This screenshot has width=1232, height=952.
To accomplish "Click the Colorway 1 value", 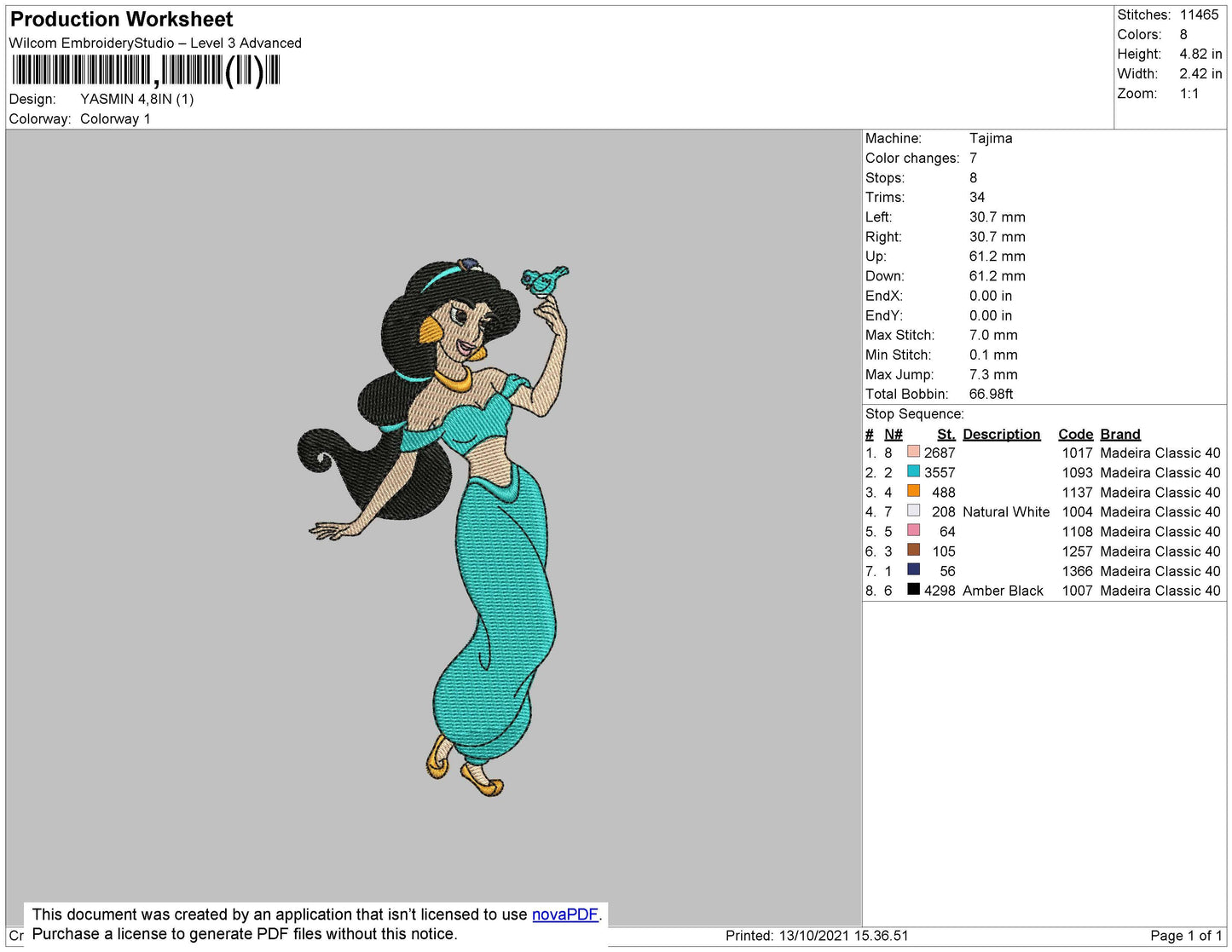I will (x=115, y=118).
